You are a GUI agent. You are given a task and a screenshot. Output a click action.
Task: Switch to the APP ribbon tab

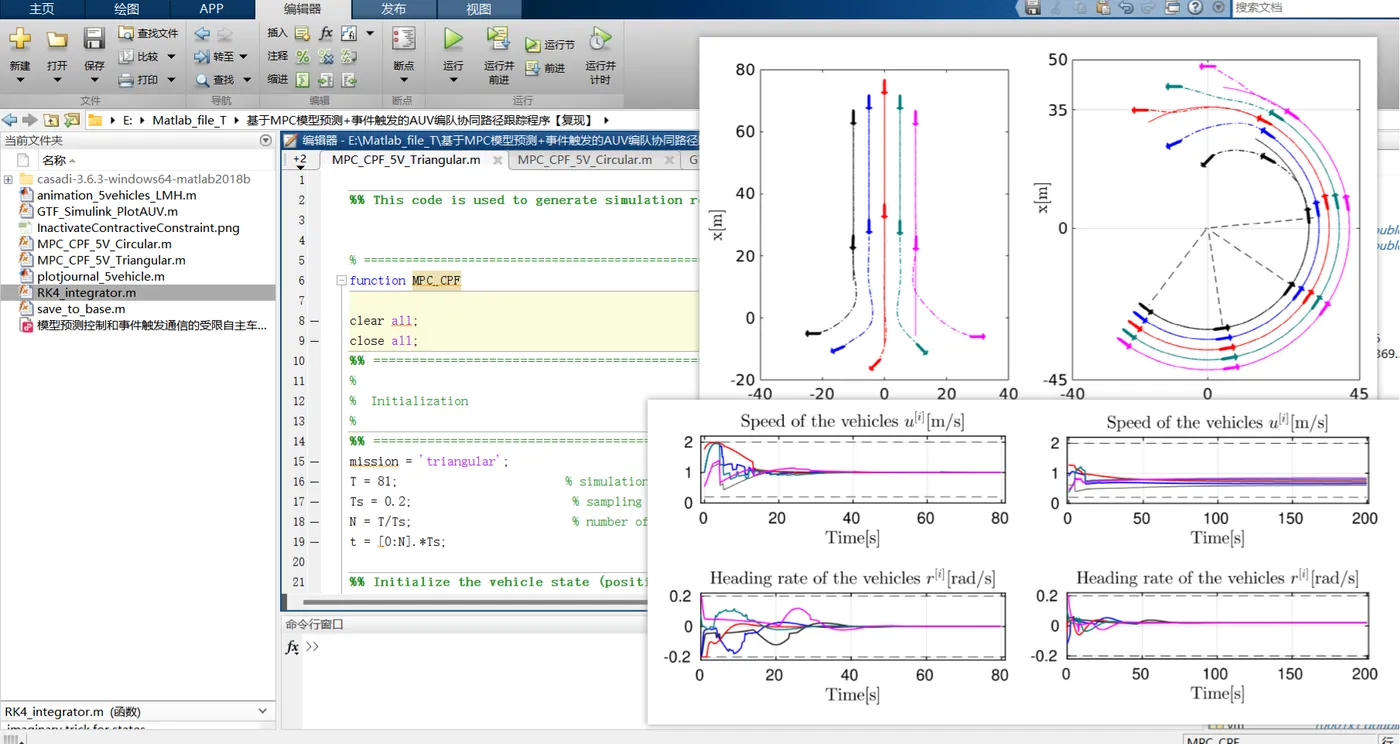tap(212, 8)
